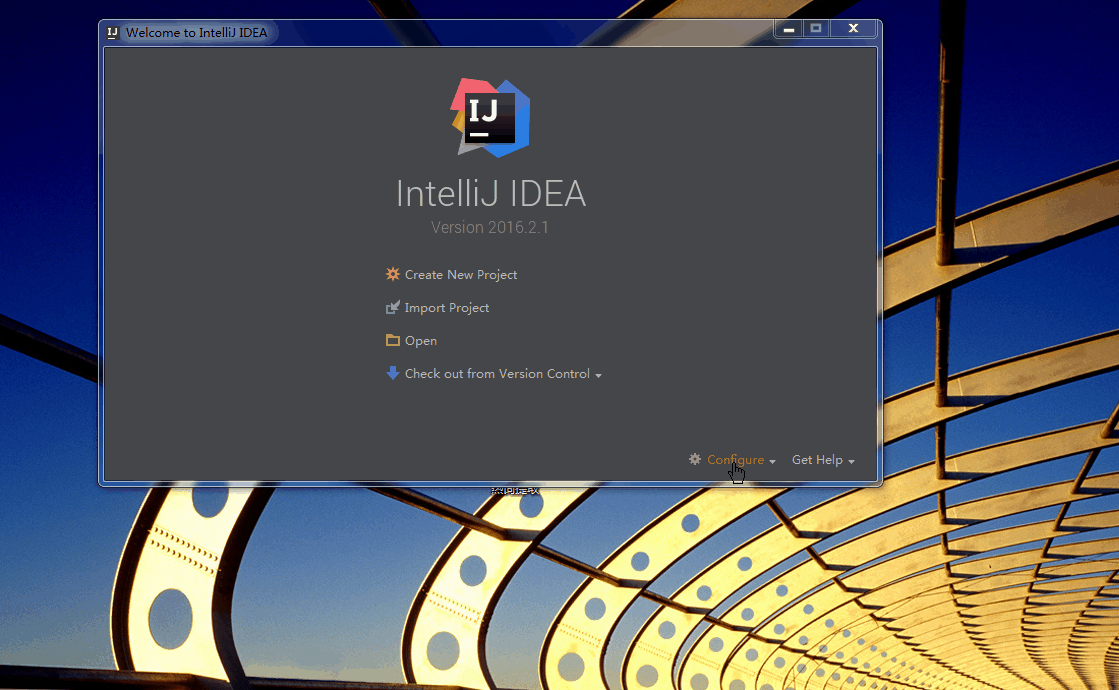
Task: Select the Import Project text link
Action: coord(447,308)
